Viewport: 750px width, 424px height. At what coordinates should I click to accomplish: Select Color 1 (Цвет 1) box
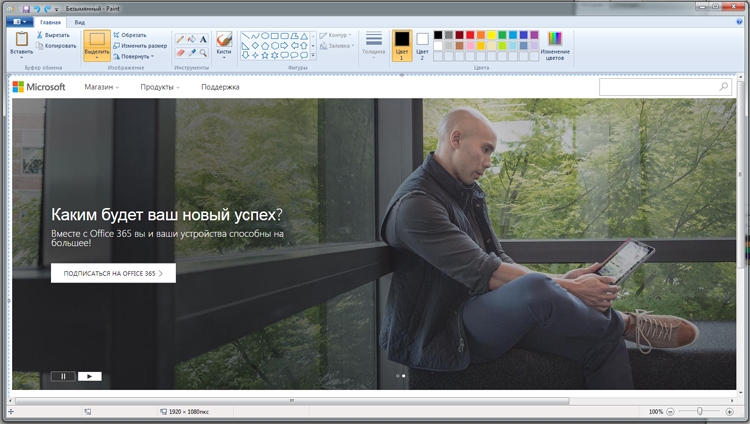(x=402, y=43)
